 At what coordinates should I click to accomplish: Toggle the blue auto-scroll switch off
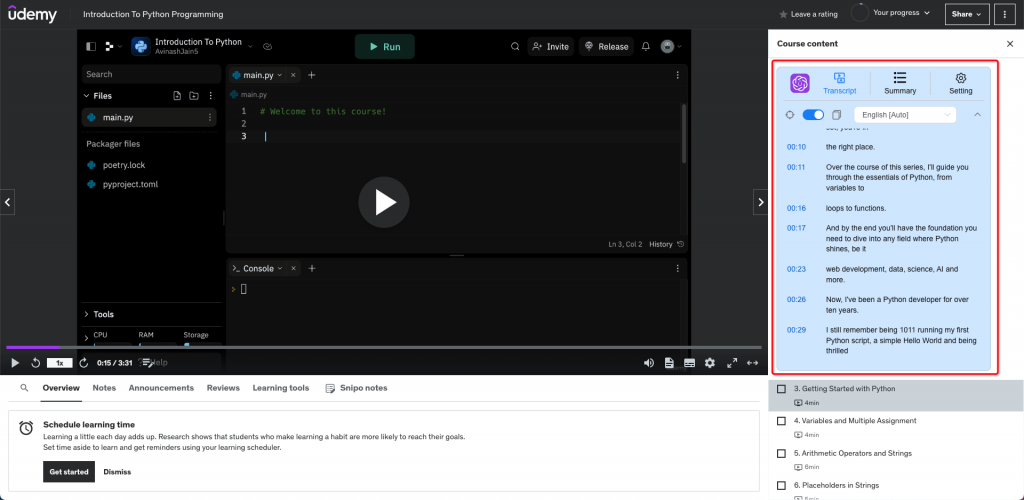(x=813, y=115)
